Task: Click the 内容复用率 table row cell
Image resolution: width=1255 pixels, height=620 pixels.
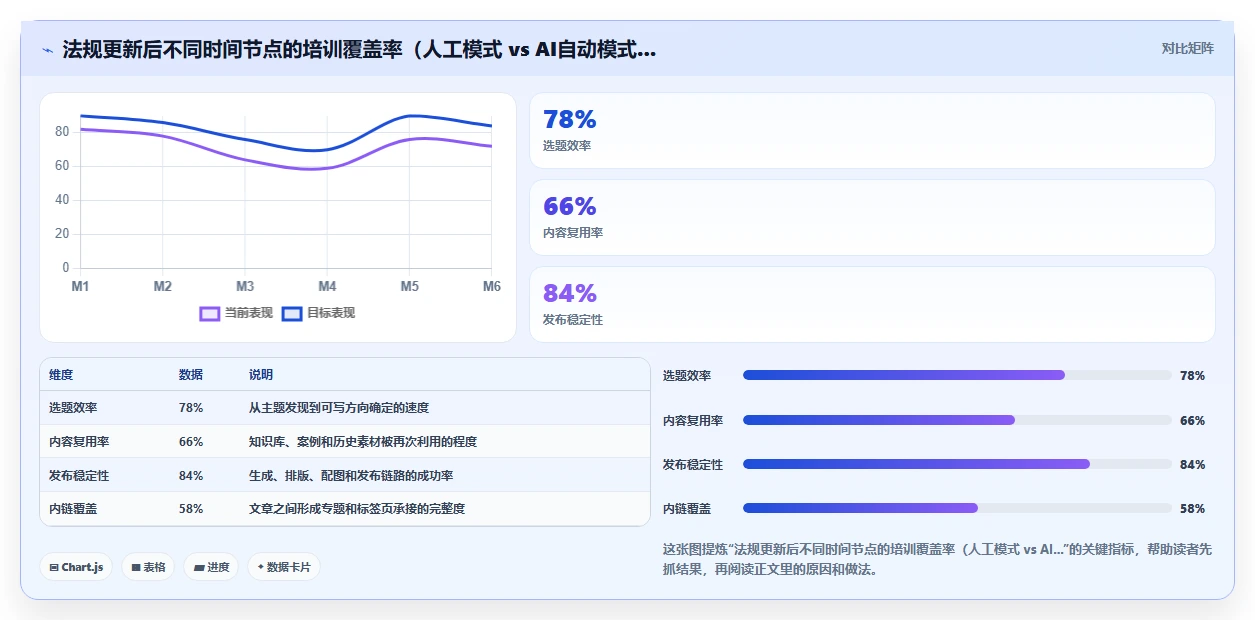Action: [79, 441]
